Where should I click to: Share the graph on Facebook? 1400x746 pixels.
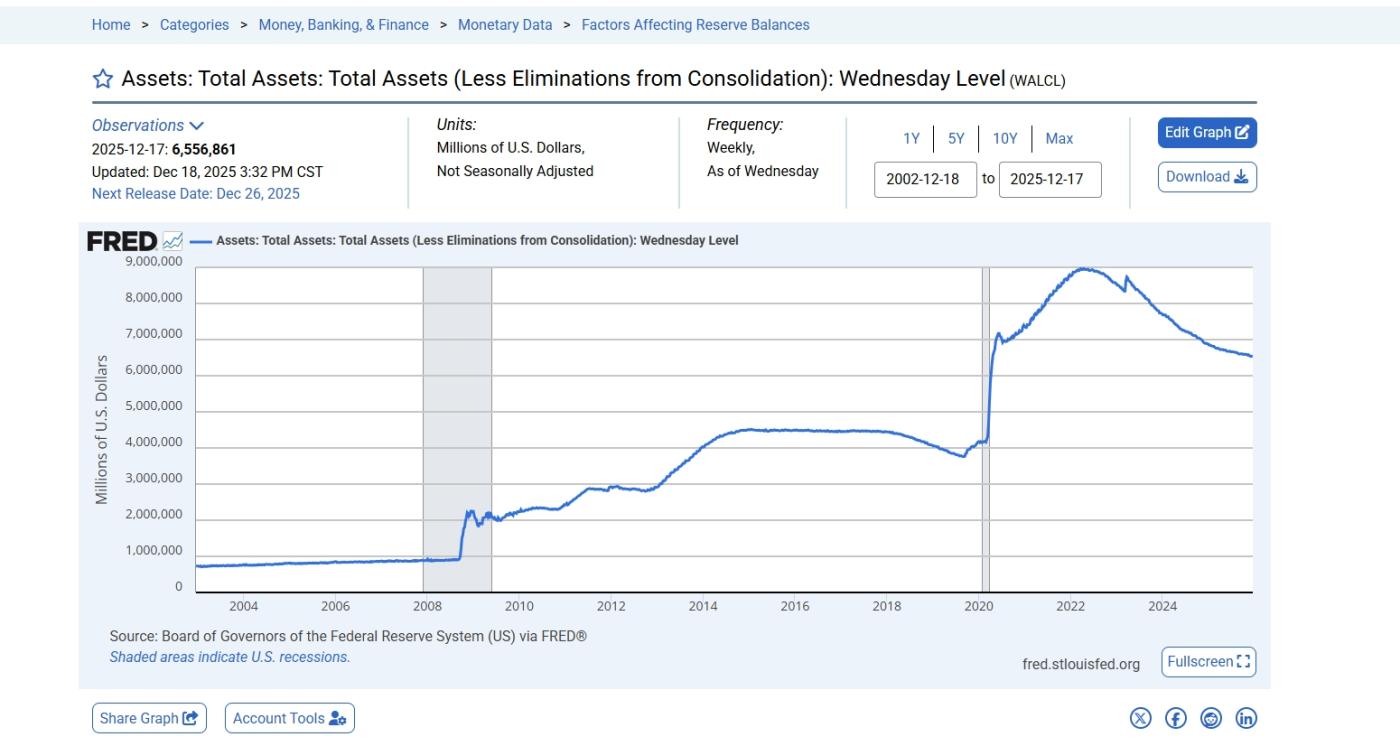pyautogui.click(x=1176, y=718)
